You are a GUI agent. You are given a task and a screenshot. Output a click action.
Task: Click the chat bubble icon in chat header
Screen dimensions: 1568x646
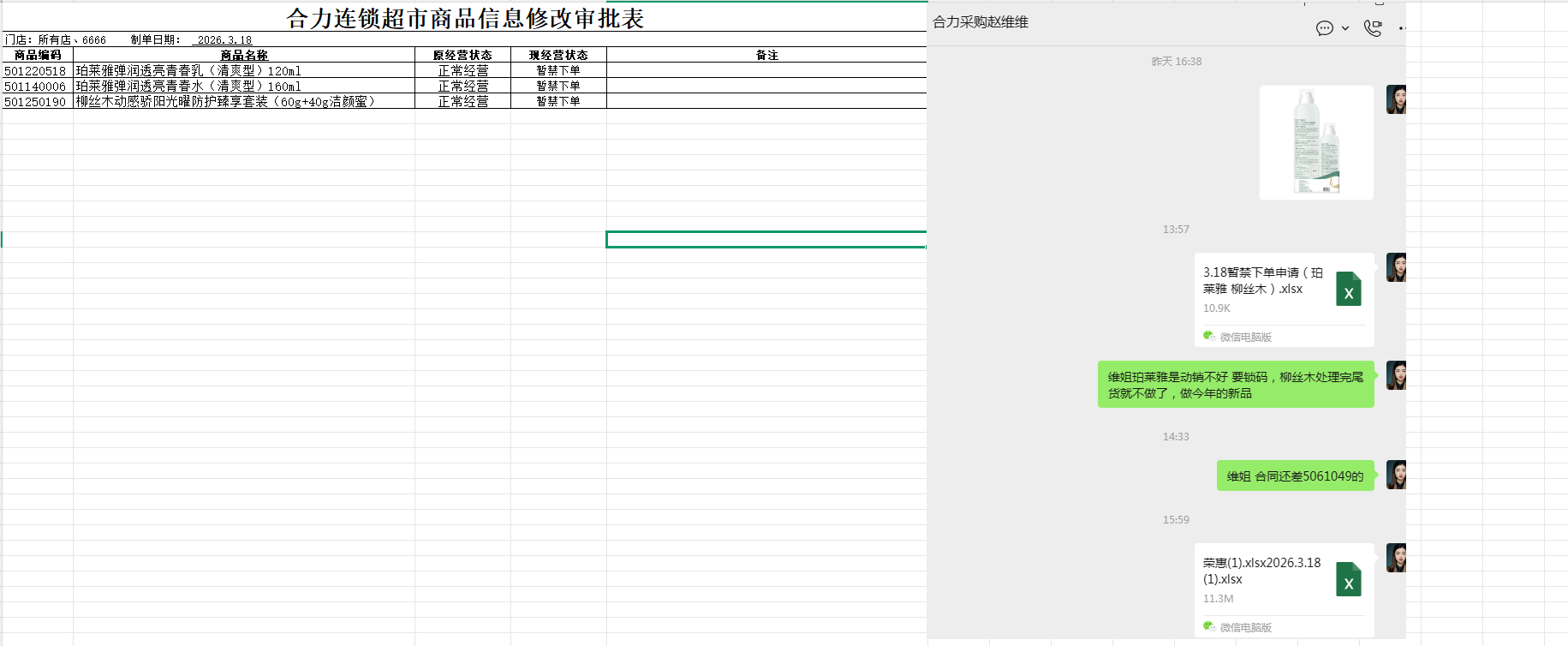coord(1324,28)
